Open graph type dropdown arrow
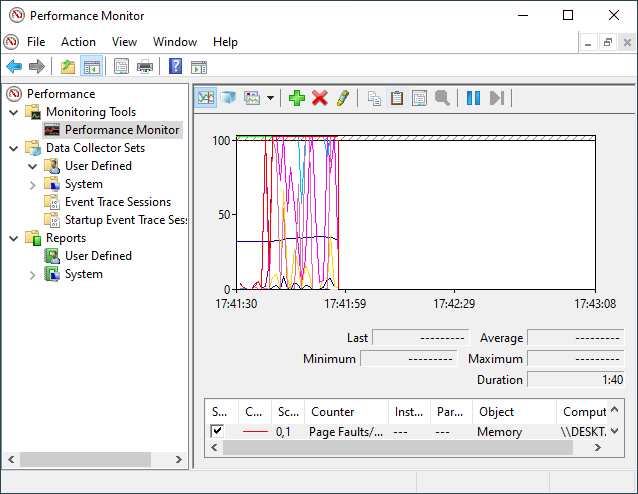Image resolution: width=638 pixels, height=494 pixels. coord(270,98)
